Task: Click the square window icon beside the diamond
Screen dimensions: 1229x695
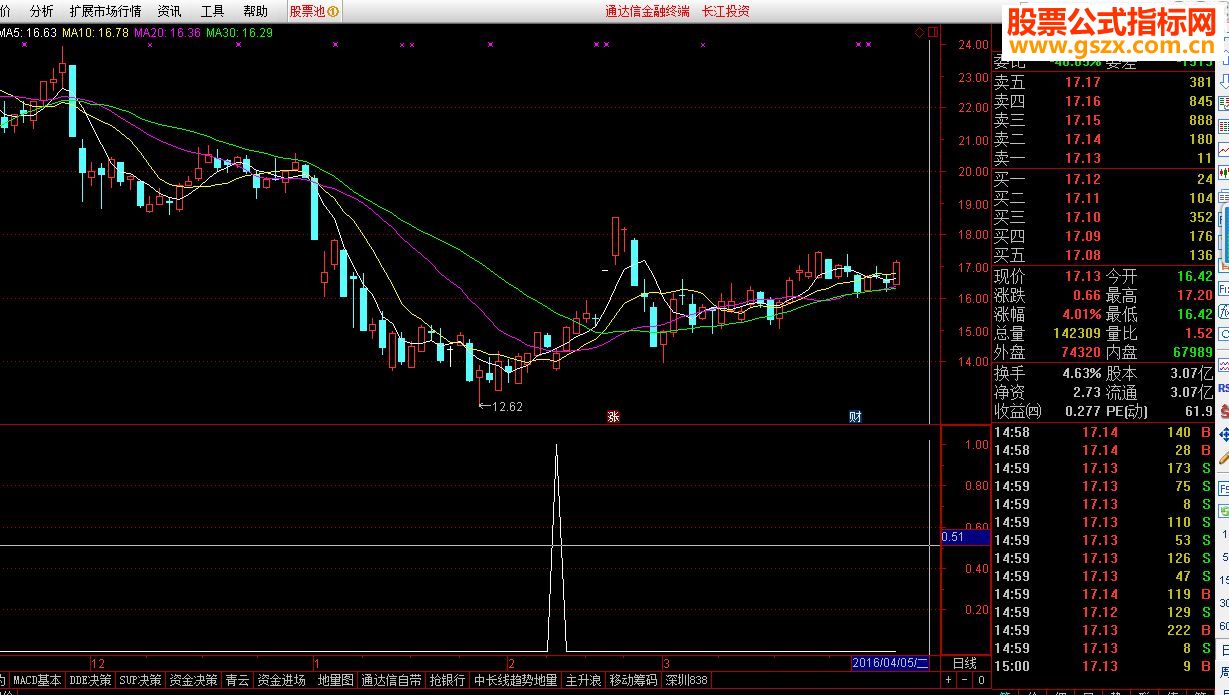Action: tap(933, 33)
